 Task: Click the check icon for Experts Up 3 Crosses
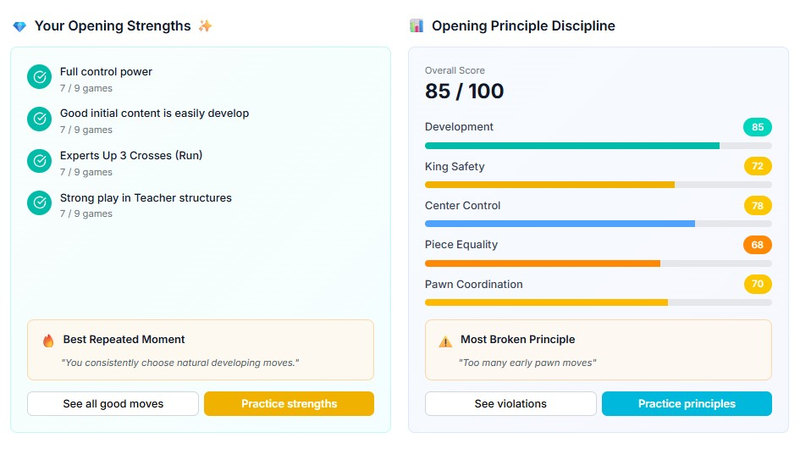tap(39, 161)
